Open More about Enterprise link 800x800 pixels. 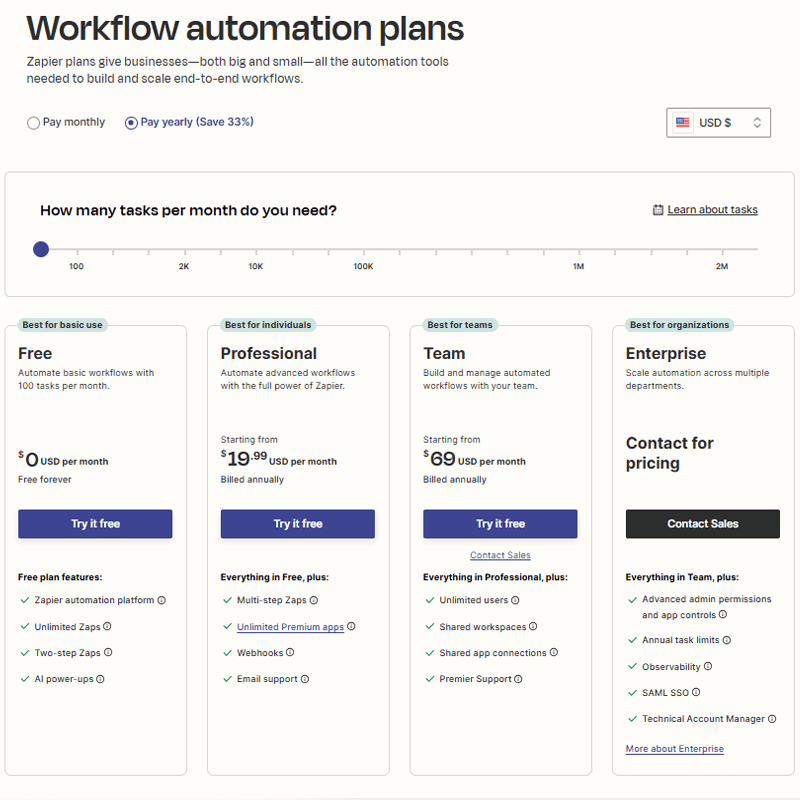674,748
